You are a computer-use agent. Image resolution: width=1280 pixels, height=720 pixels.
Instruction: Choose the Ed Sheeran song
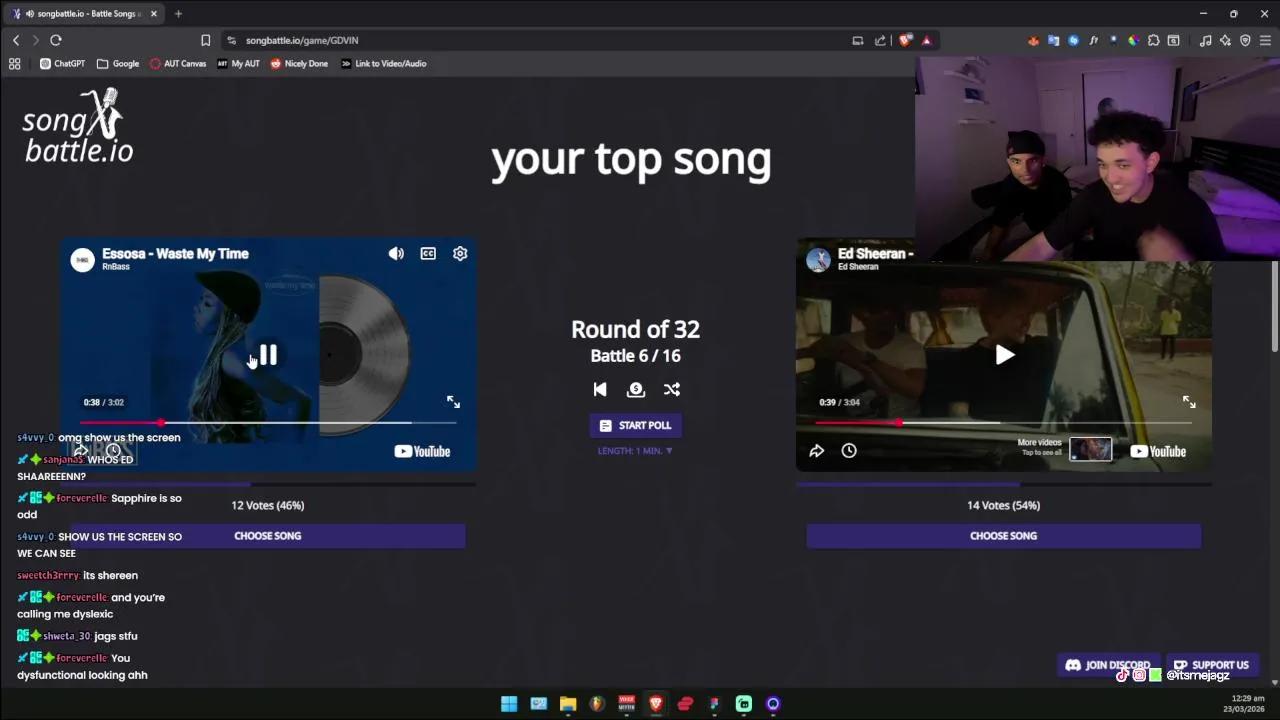[1004, 536]
